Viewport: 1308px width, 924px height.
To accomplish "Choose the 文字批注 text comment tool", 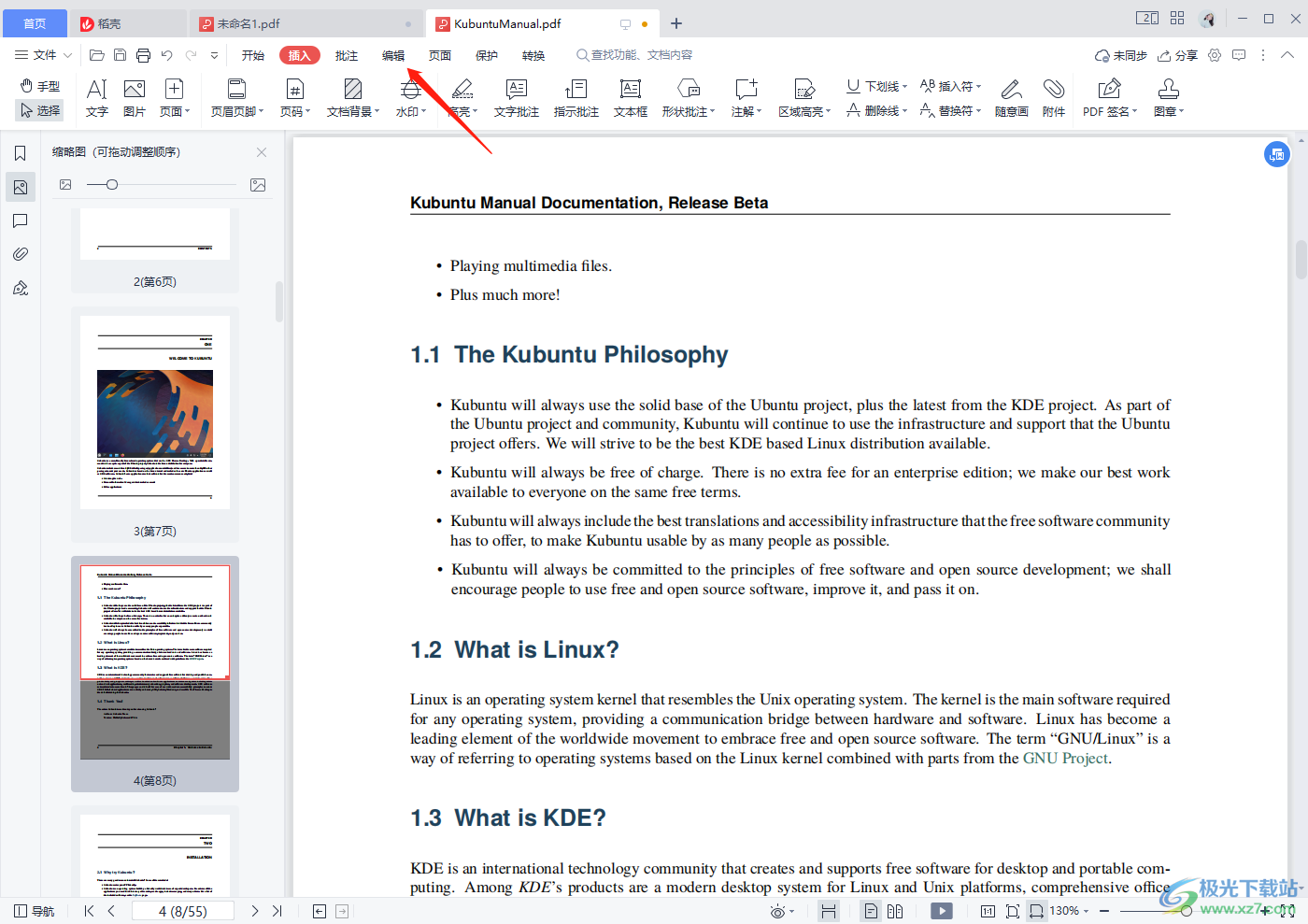I will tap(517, 98).
